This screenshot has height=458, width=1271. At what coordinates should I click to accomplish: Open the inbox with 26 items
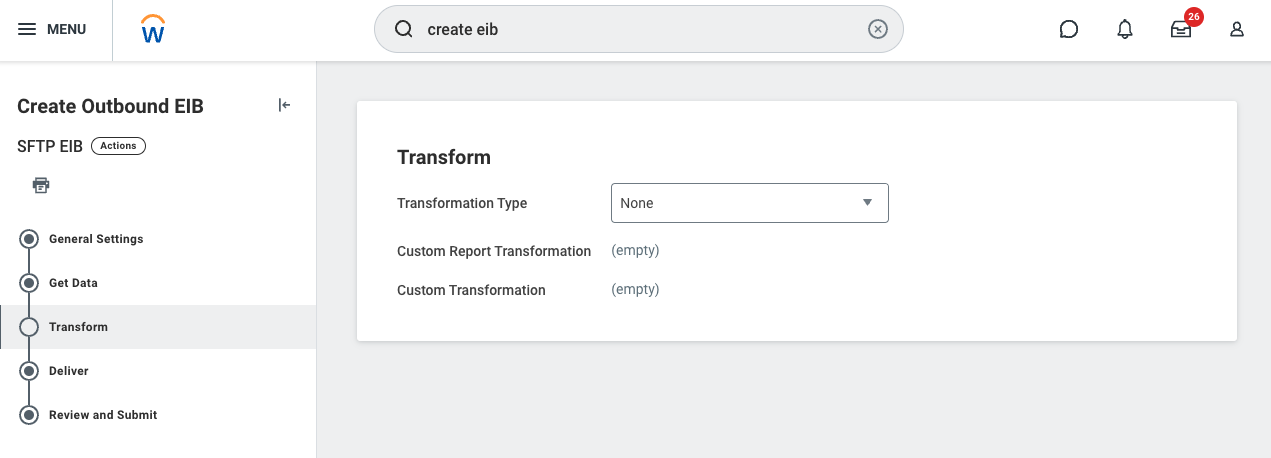(x=1181, y=29)
